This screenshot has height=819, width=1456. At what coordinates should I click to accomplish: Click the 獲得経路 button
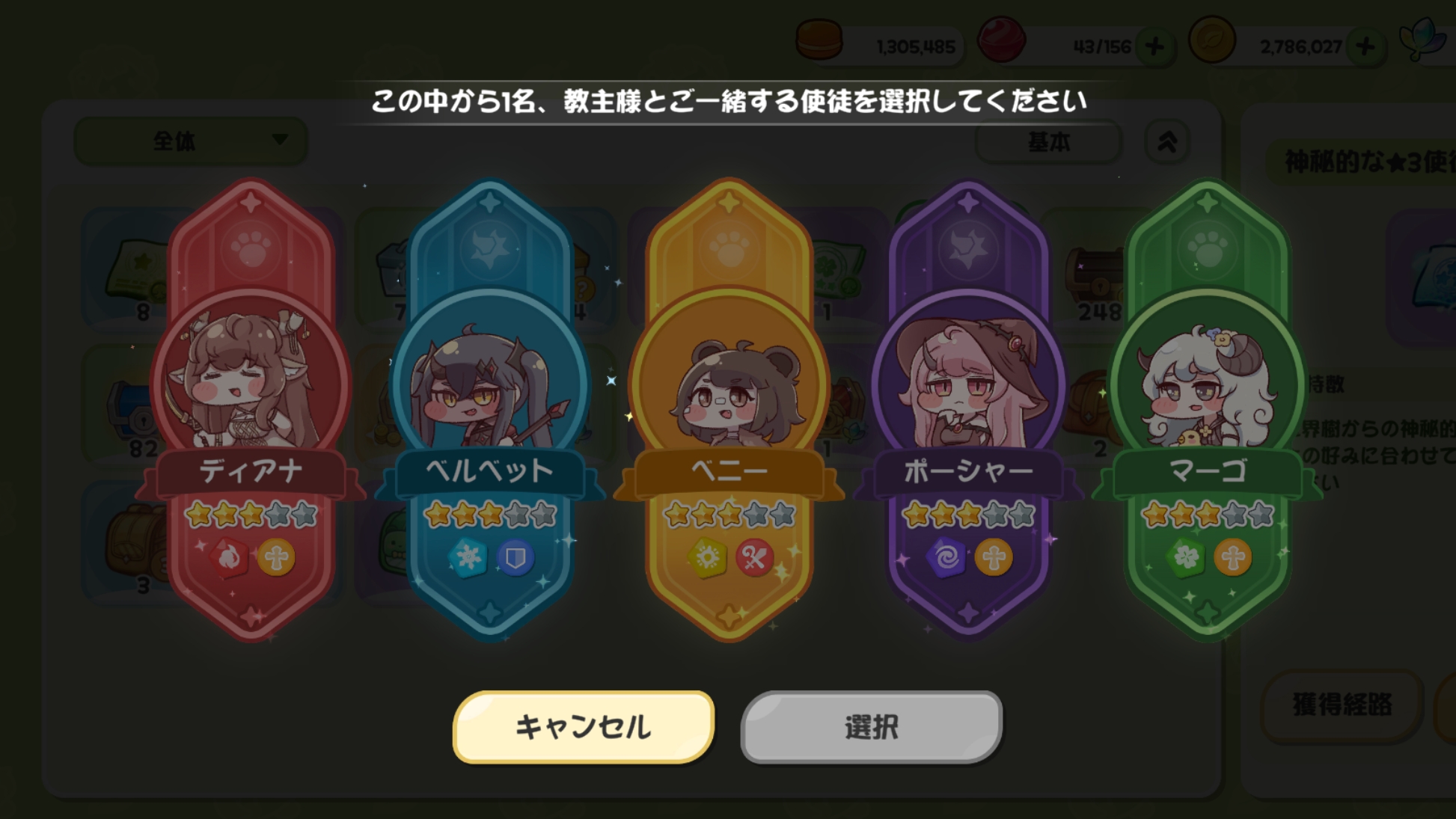(1342, 705)
